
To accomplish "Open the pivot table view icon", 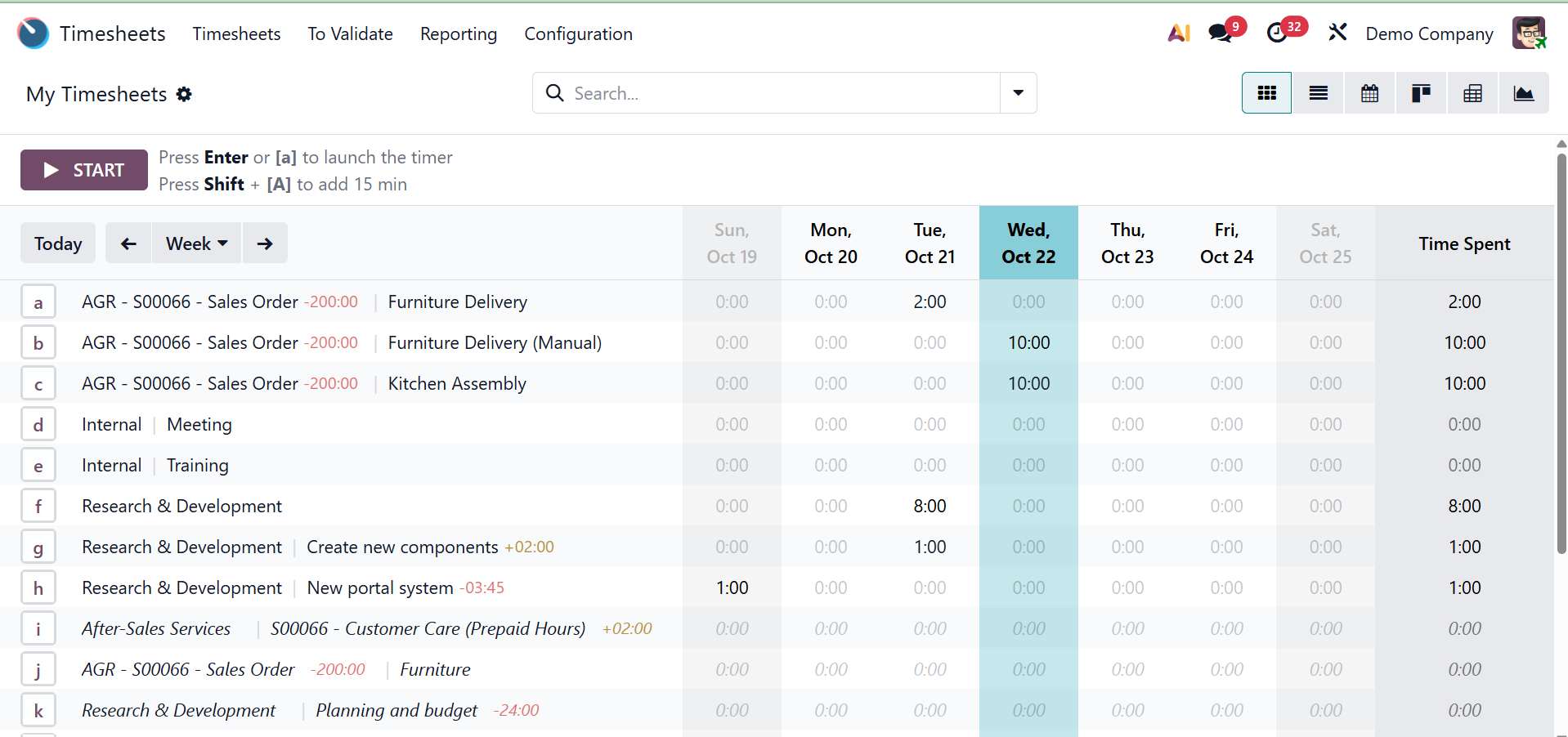I will (1472, 93).
